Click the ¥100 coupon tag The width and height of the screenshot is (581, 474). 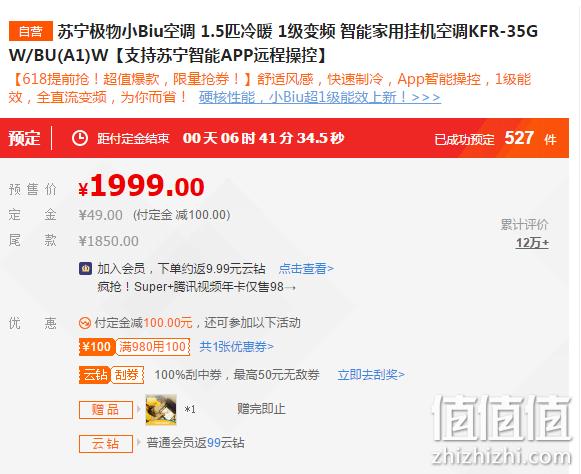coord(97,347)
